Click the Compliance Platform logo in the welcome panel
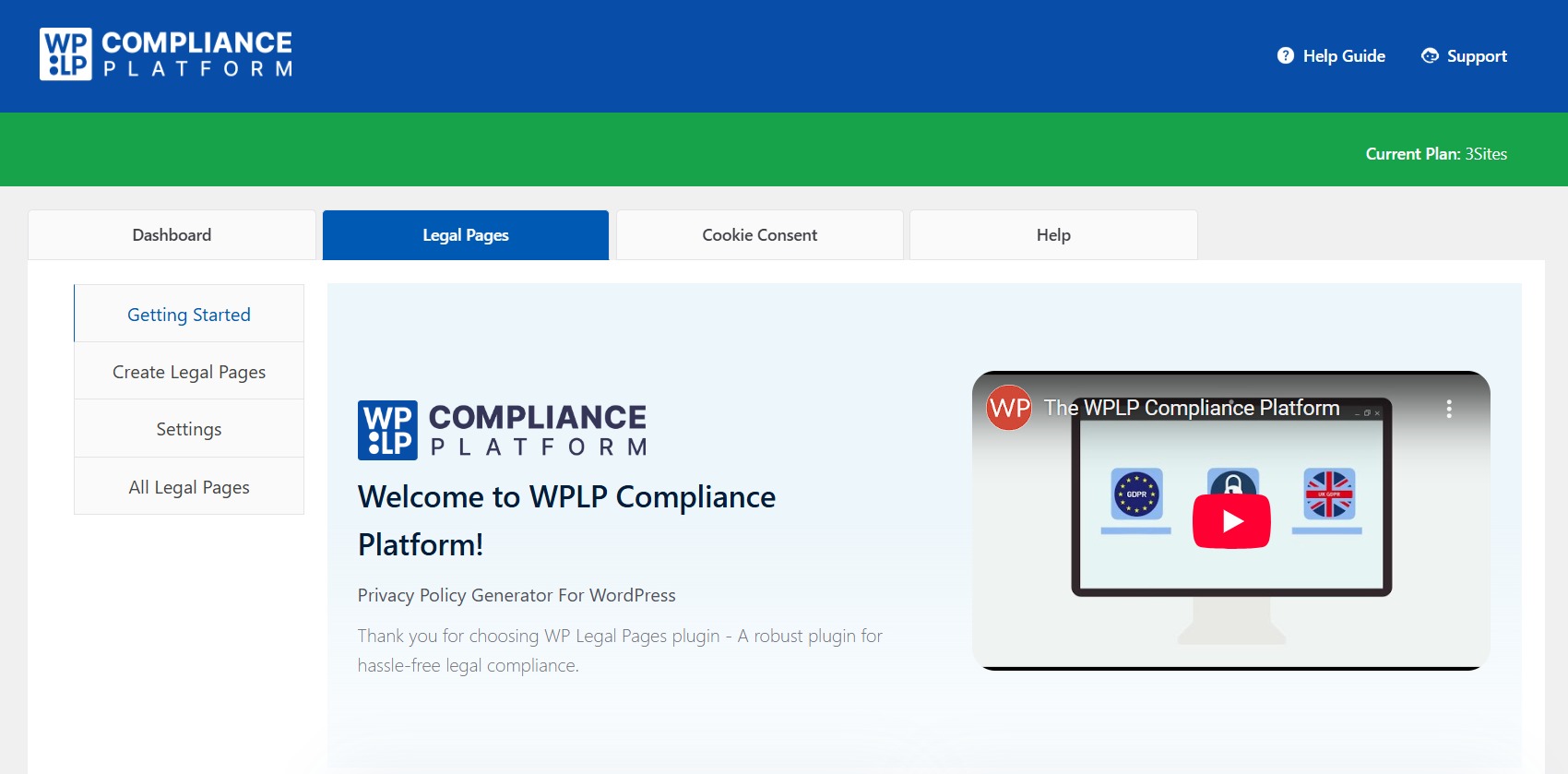This screenshot has height=774, width=1568. point(503,430)
